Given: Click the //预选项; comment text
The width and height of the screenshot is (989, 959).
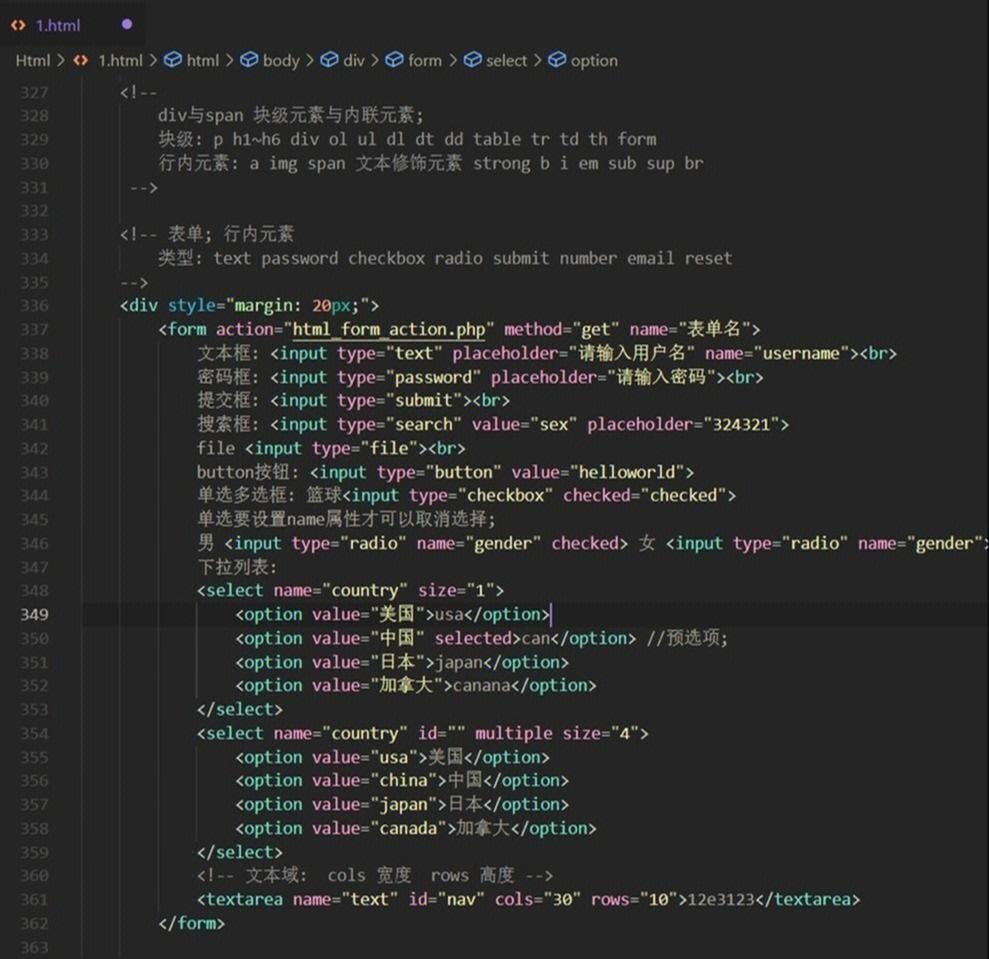Looking at the screenshot, I should pos(687,638).
